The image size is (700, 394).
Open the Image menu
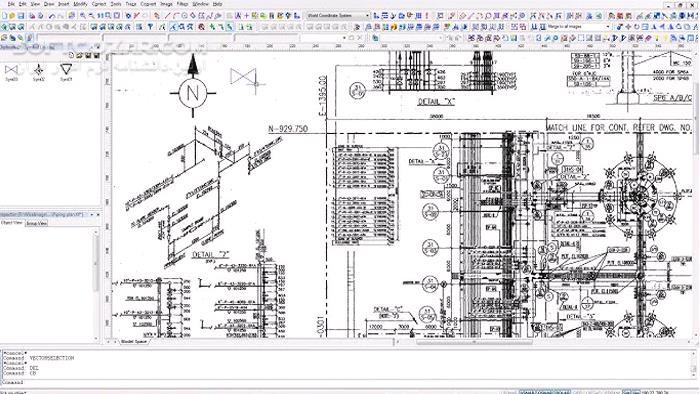(166, 4)
